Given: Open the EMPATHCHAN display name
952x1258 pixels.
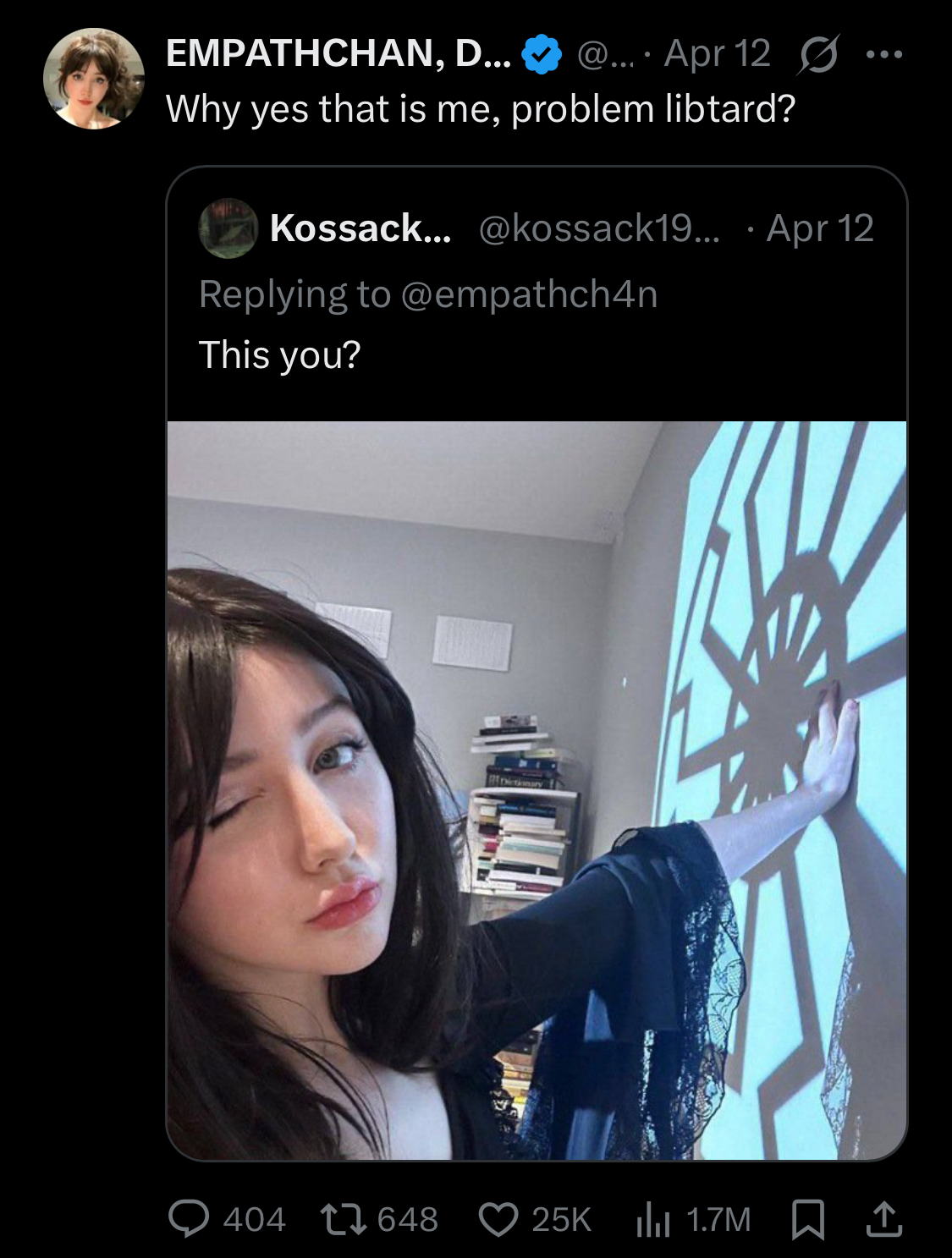Looking at the screenshot, I should click(338, 53).
